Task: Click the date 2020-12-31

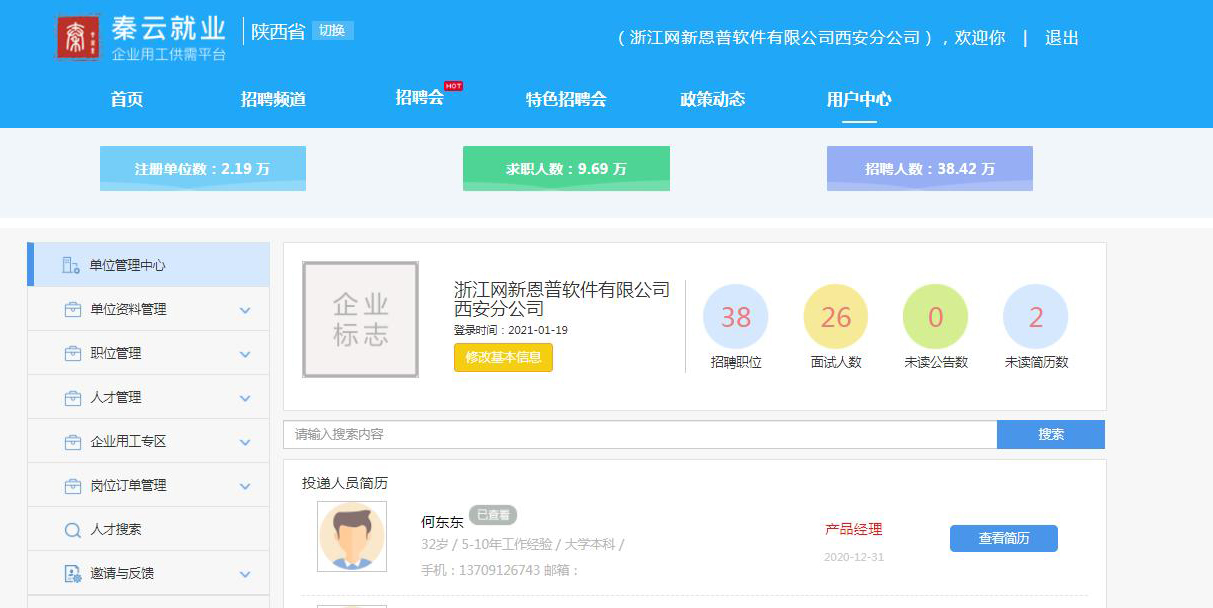Action: [x=854, y=557]
